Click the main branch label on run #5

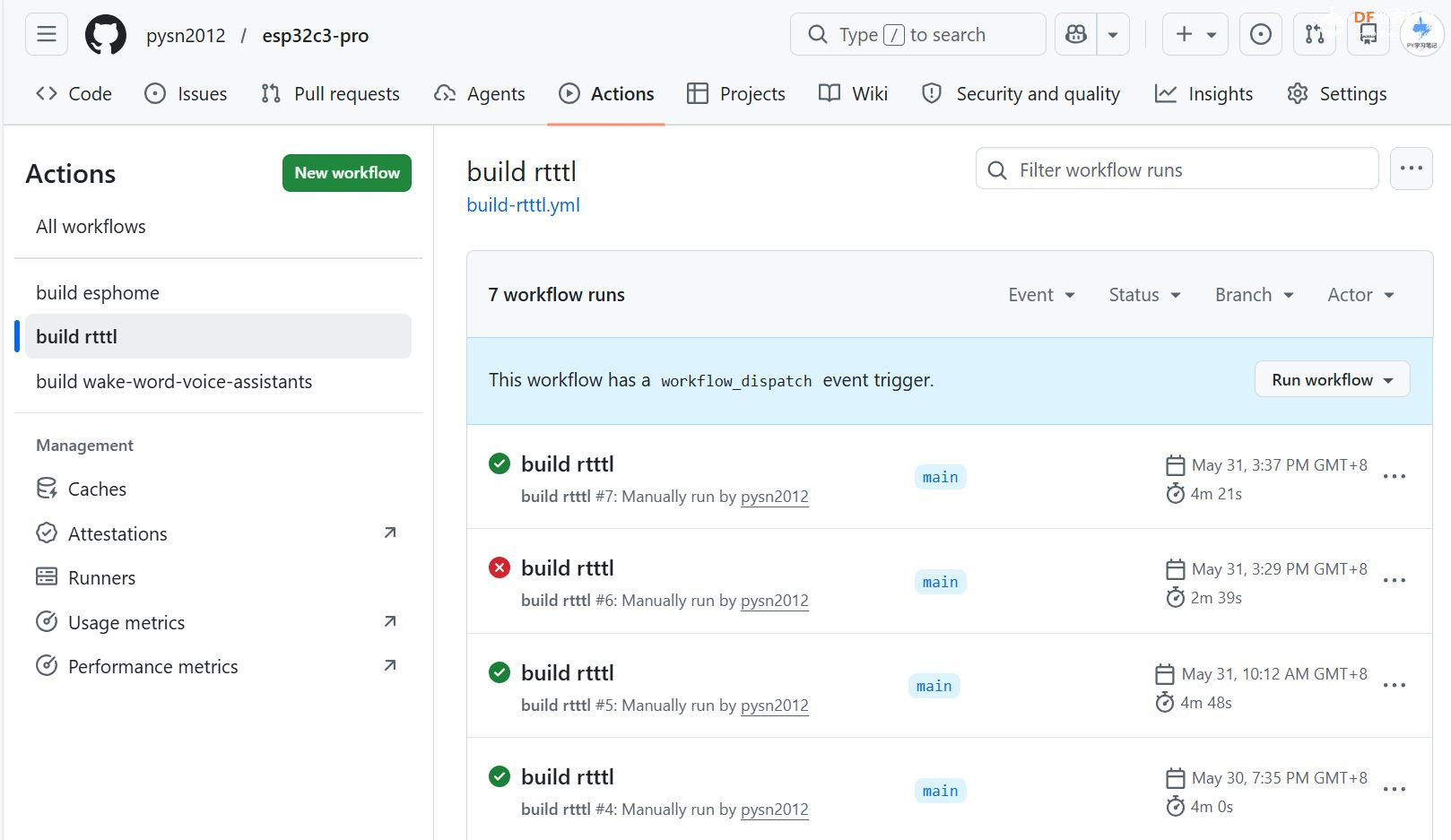[x=934, y=687]
